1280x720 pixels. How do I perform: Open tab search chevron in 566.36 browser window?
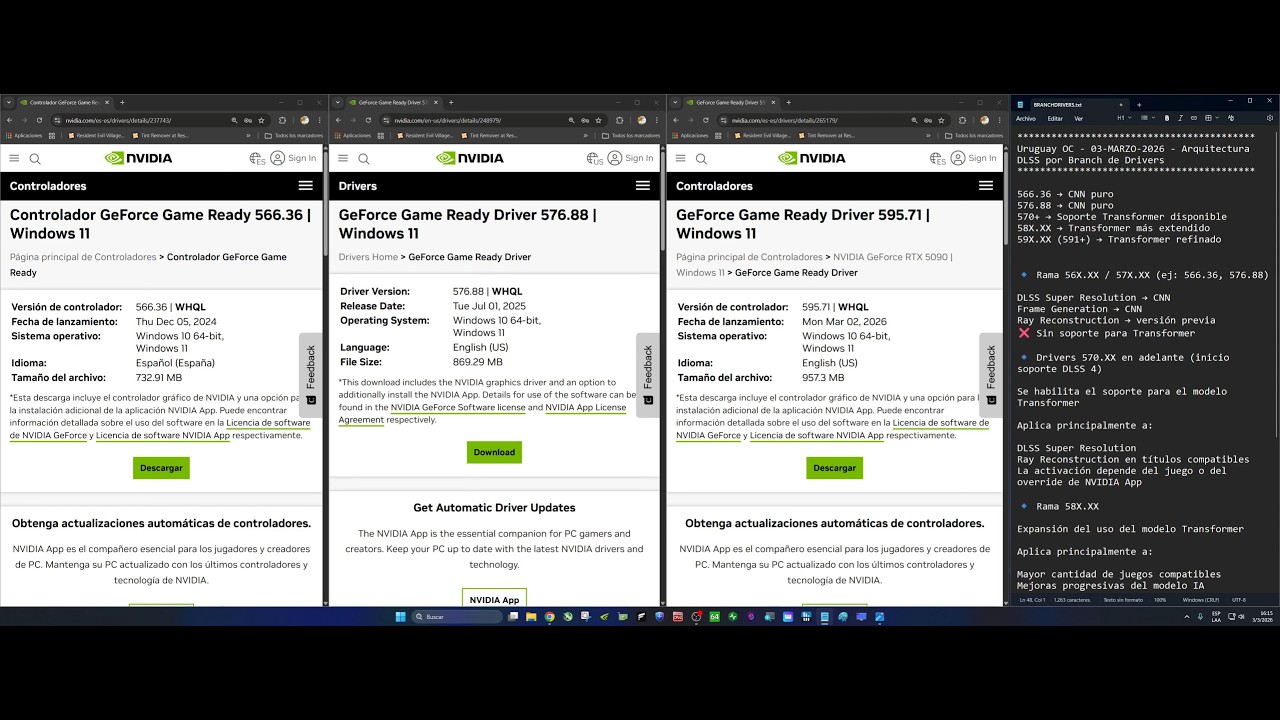pos(9,102)
